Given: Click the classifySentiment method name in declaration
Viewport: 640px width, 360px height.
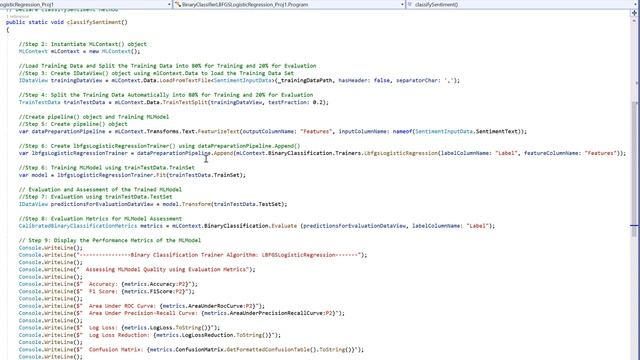Looking at the screenshot, I should tap(94, 22).
